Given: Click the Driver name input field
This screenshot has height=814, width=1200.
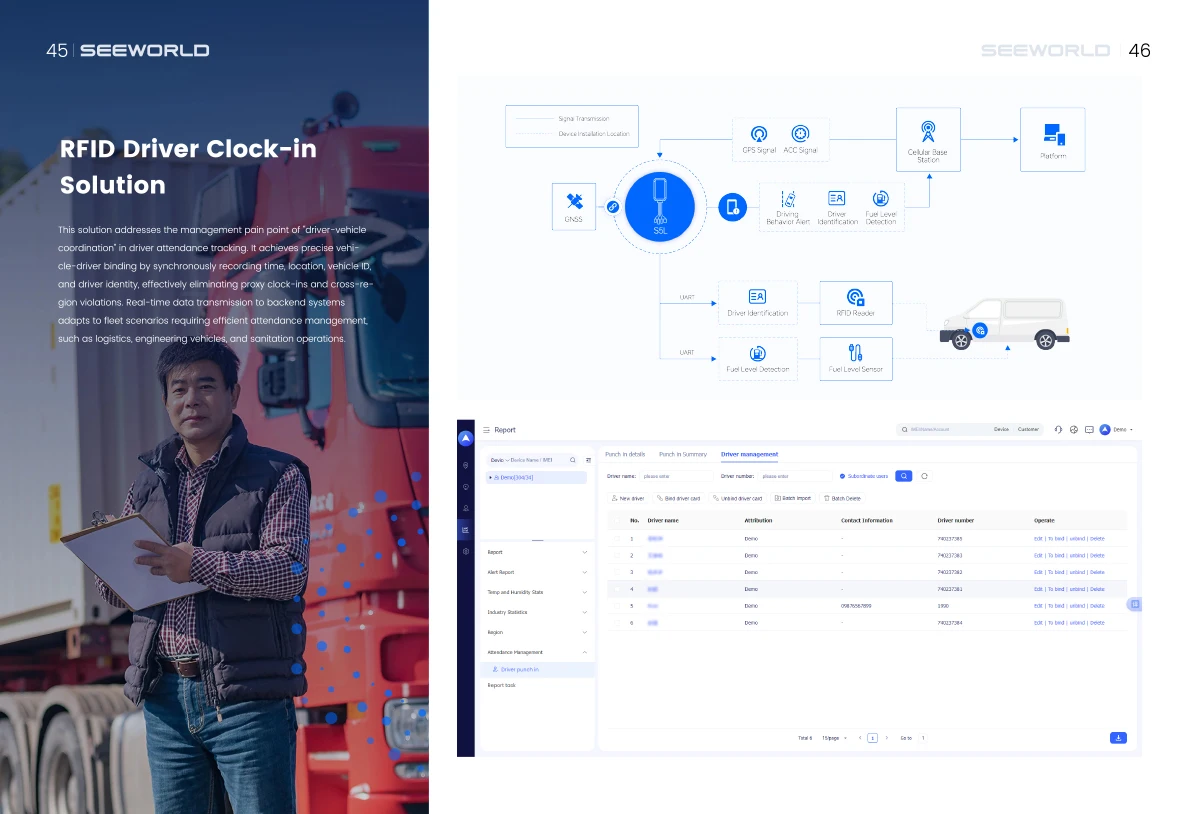Looking at the screenshot, I should pos(675,476).
